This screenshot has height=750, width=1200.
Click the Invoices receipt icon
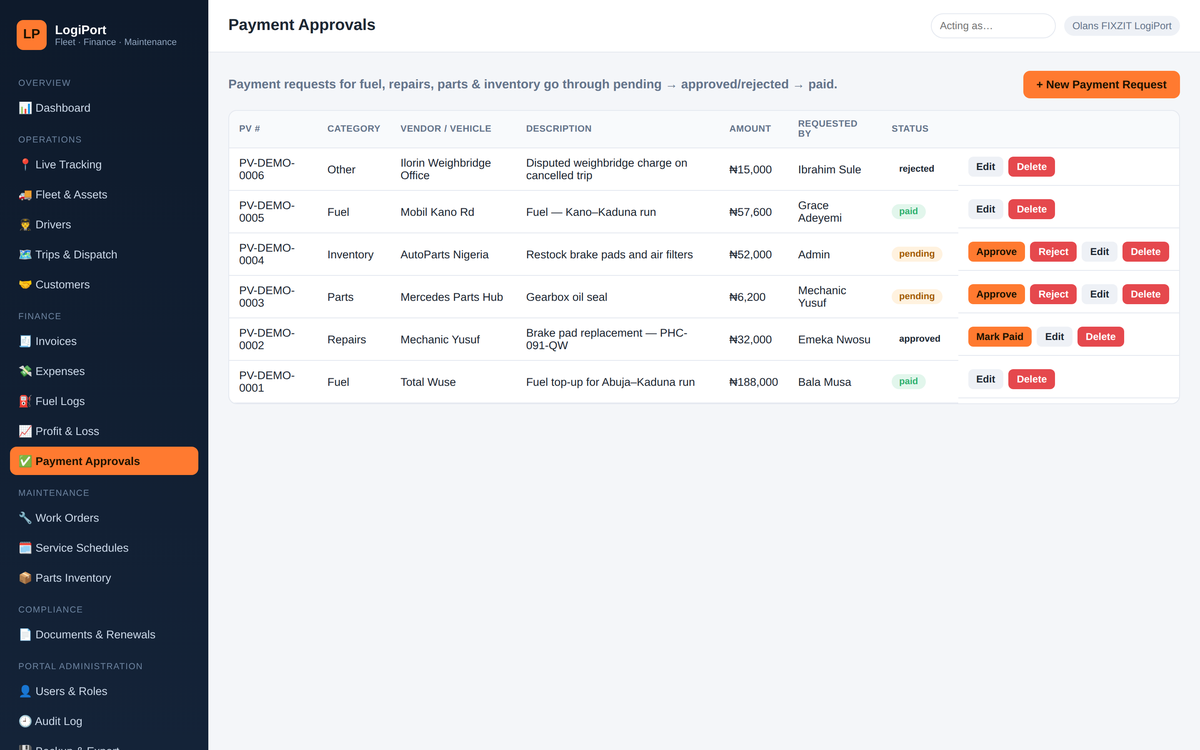pyautogui.click(x=25, y=342)
